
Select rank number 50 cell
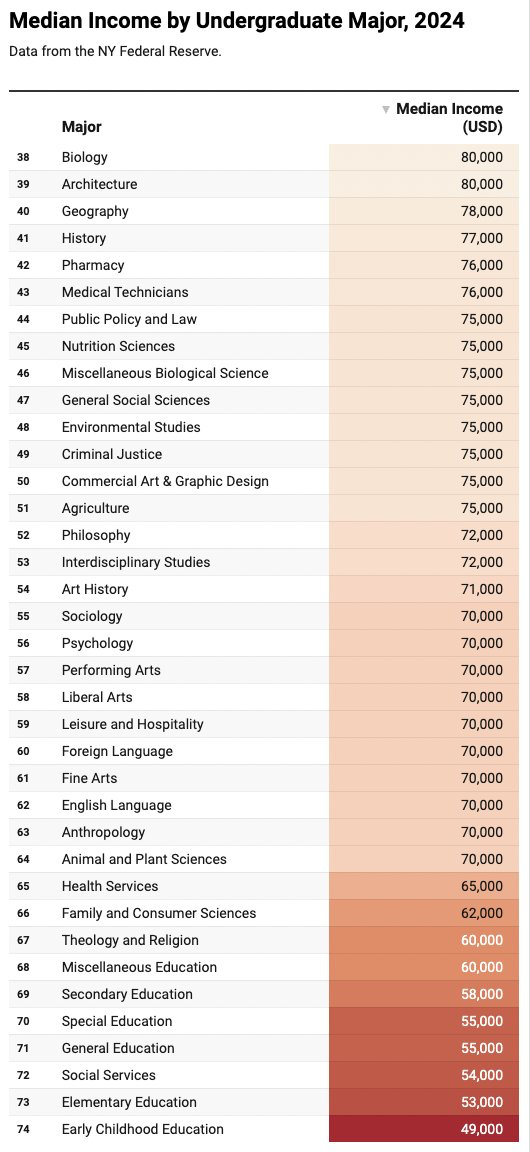(23, 481)
